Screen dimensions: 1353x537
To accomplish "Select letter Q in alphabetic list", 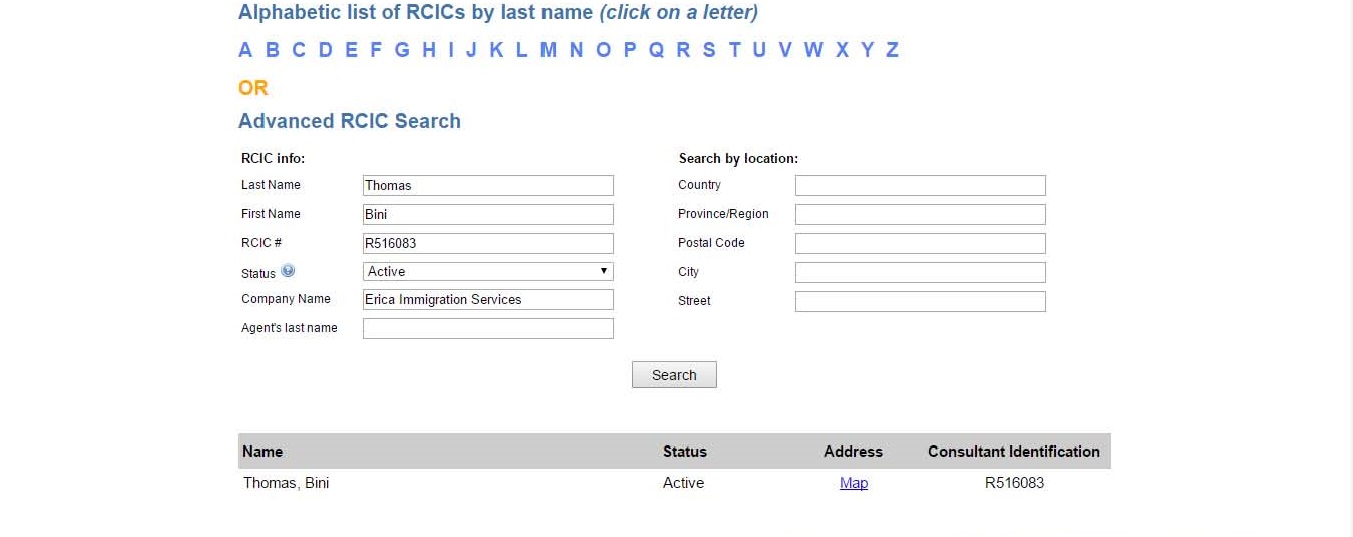I will pos(656,50).
